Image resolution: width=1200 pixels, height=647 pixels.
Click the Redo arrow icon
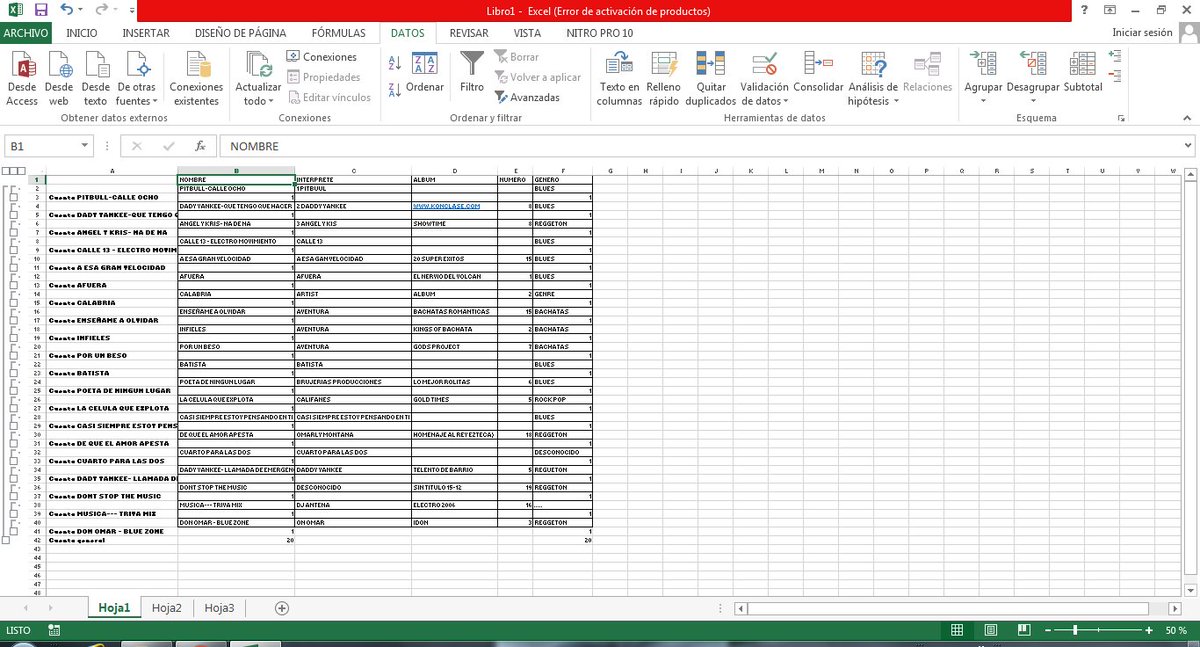click(104, 10)
